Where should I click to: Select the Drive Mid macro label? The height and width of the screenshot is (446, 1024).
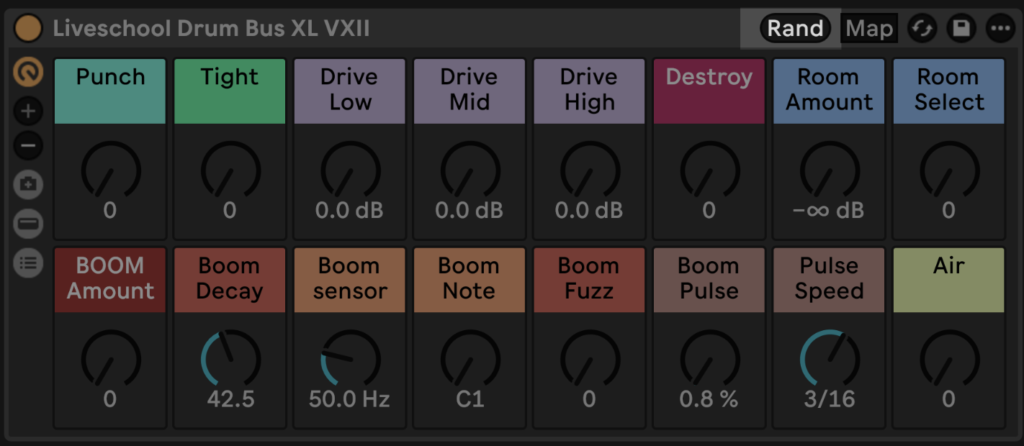470,91
